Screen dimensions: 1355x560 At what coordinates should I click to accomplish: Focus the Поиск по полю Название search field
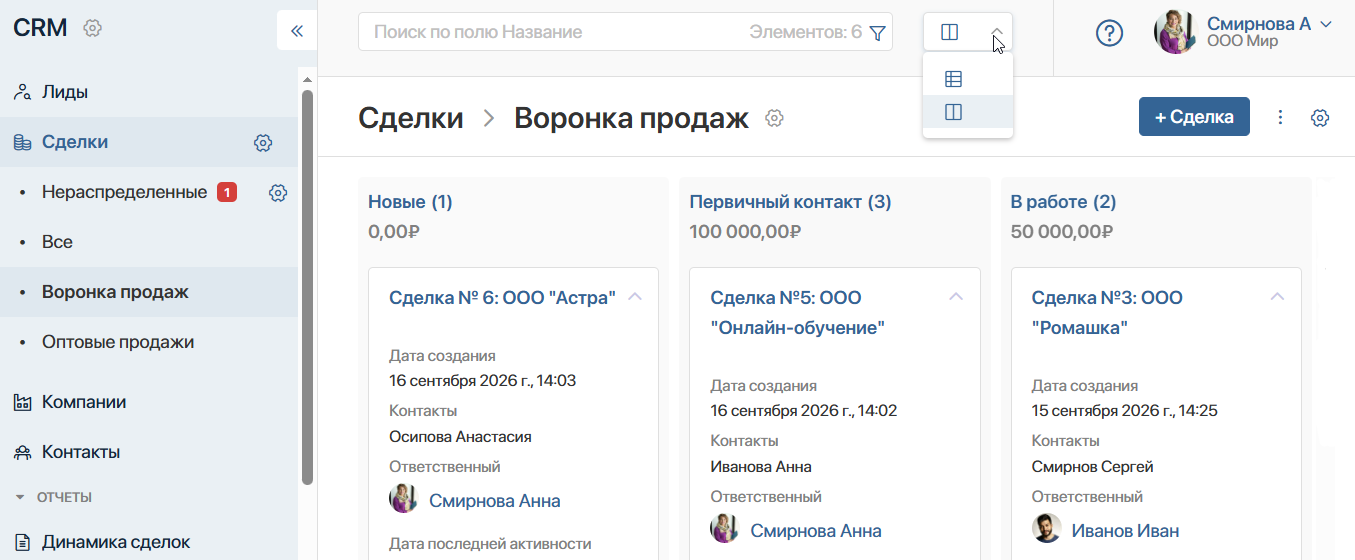625,32
